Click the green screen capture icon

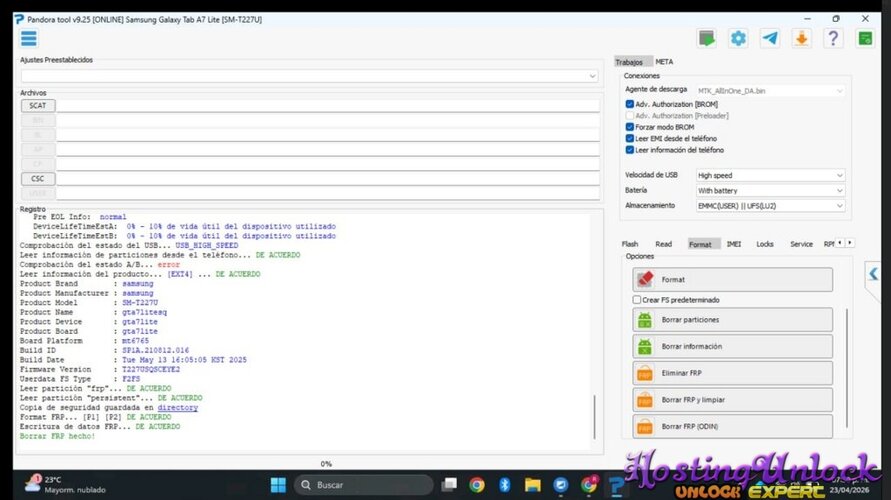[706, 39]
